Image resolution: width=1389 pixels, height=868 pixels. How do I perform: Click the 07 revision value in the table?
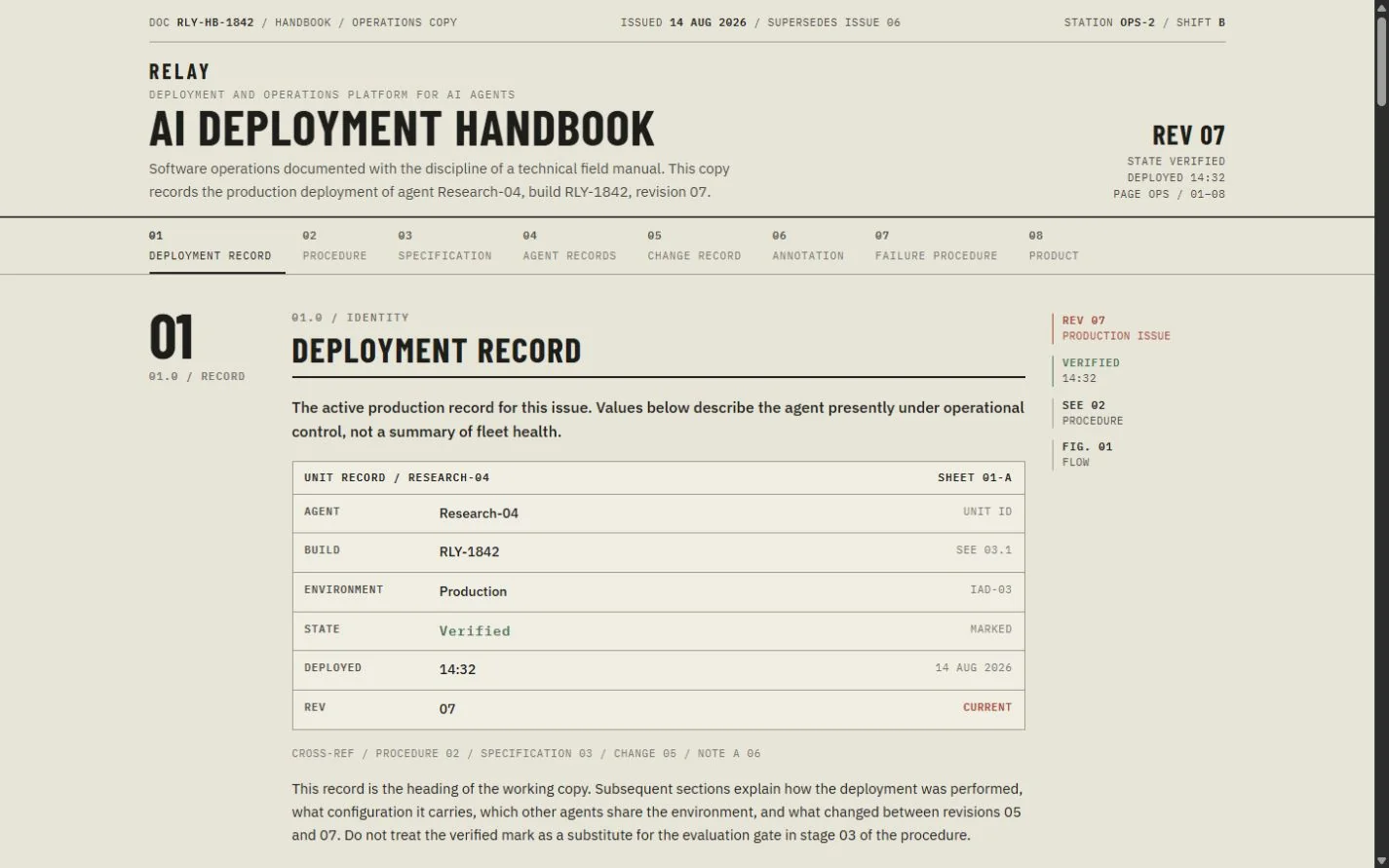447,709
